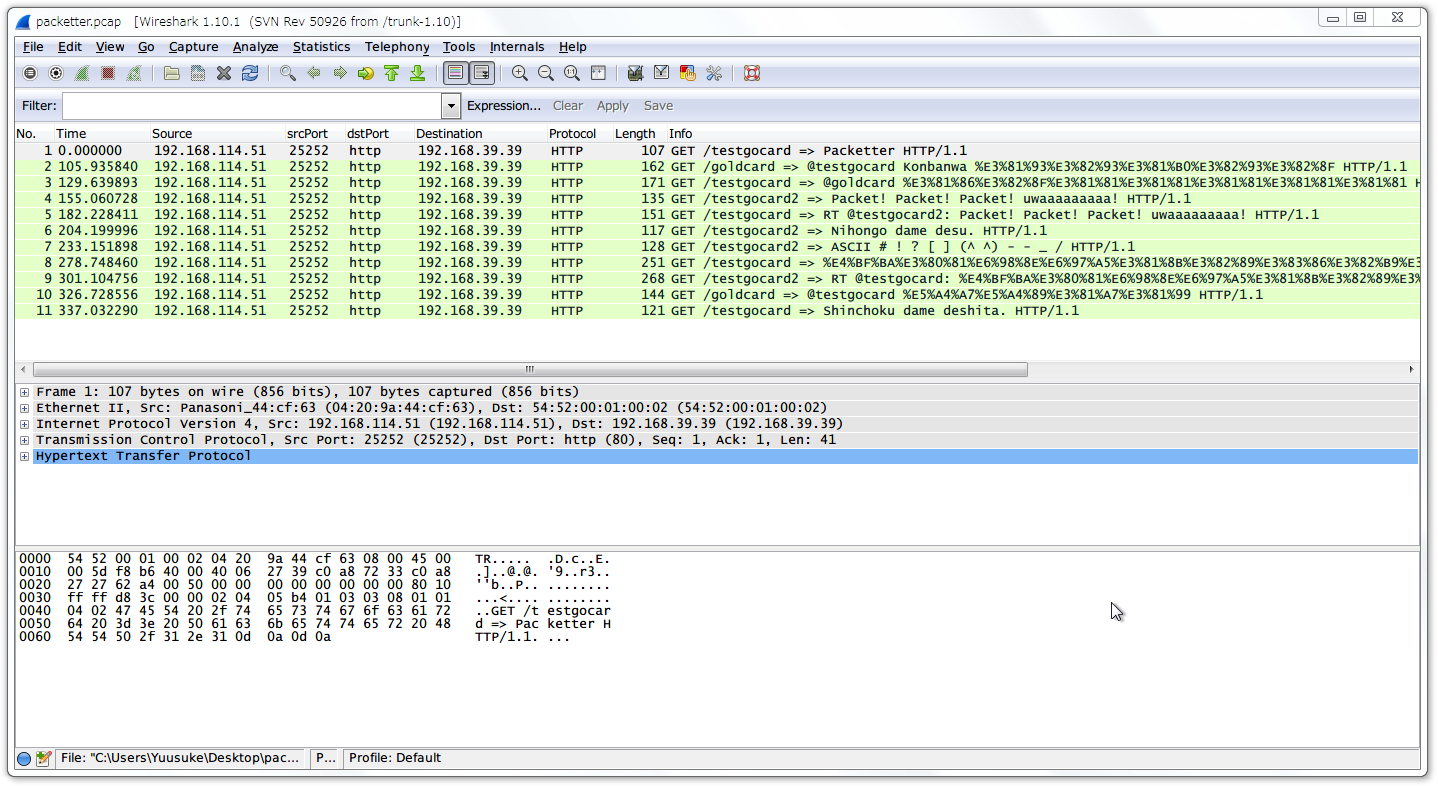Open the Go menu
The width and height of the screenshot is (1438, 786).
[146, 47]
